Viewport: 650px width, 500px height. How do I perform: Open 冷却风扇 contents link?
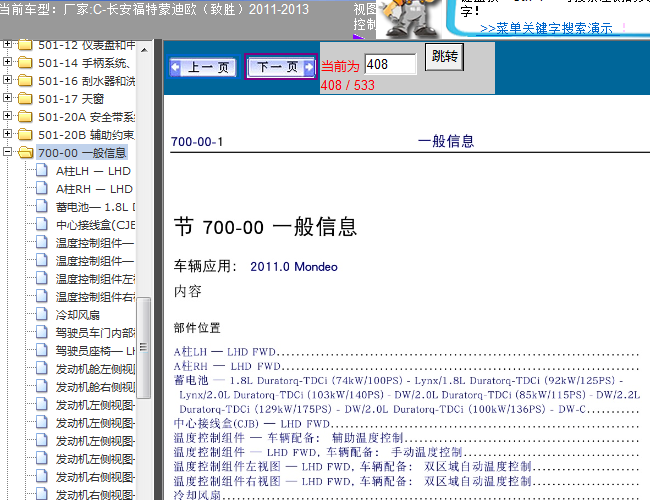(197, 495)
